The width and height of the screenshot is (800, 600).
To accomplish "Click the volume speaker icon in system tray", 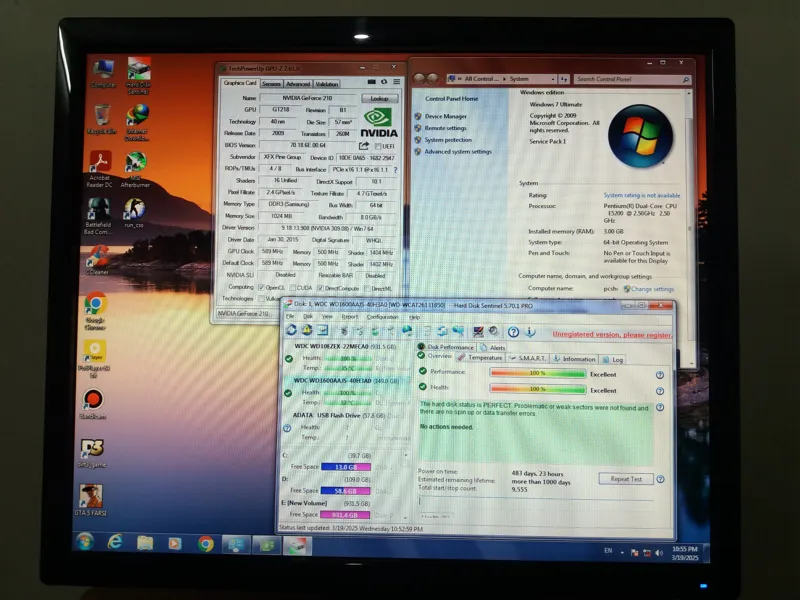I will coord(659,553).
